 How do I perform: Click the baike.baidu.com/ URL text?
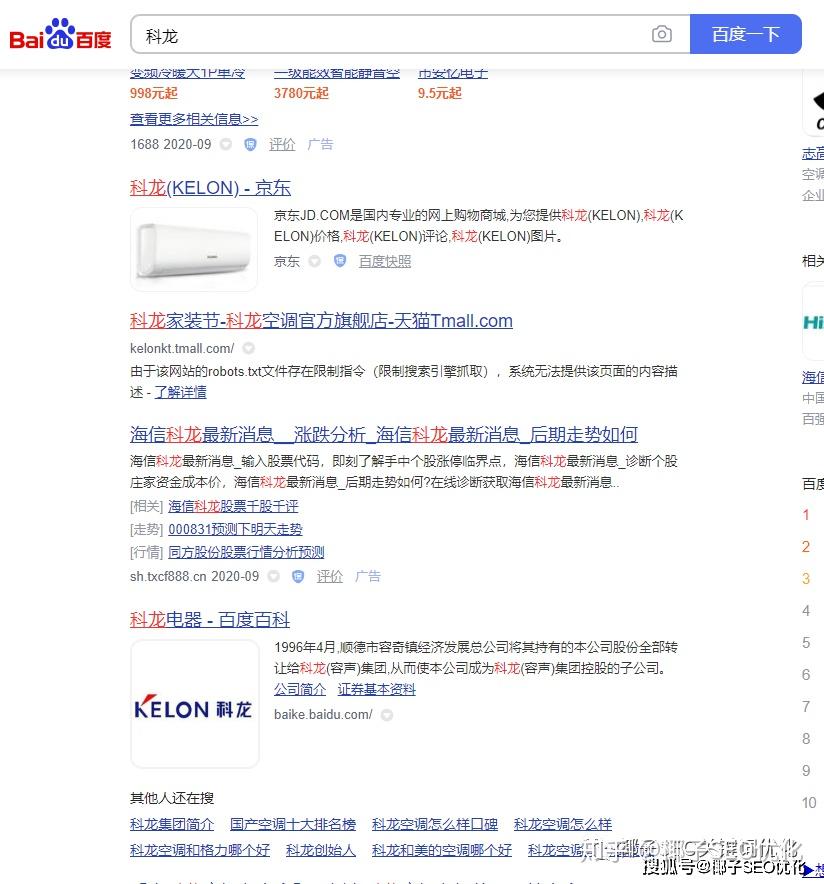click(324, 715)
